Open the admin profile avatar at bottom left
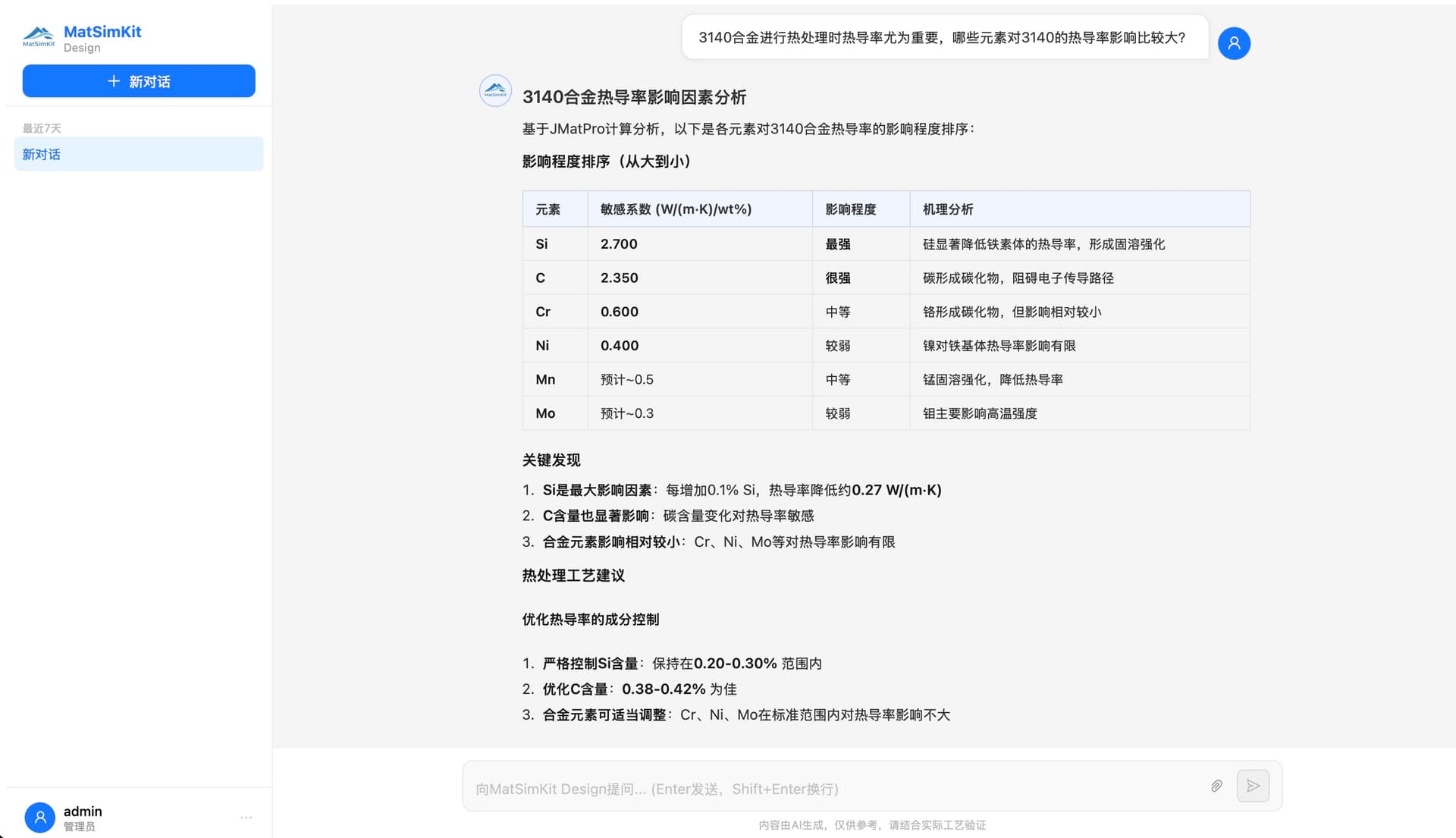 tap(40, 817)
